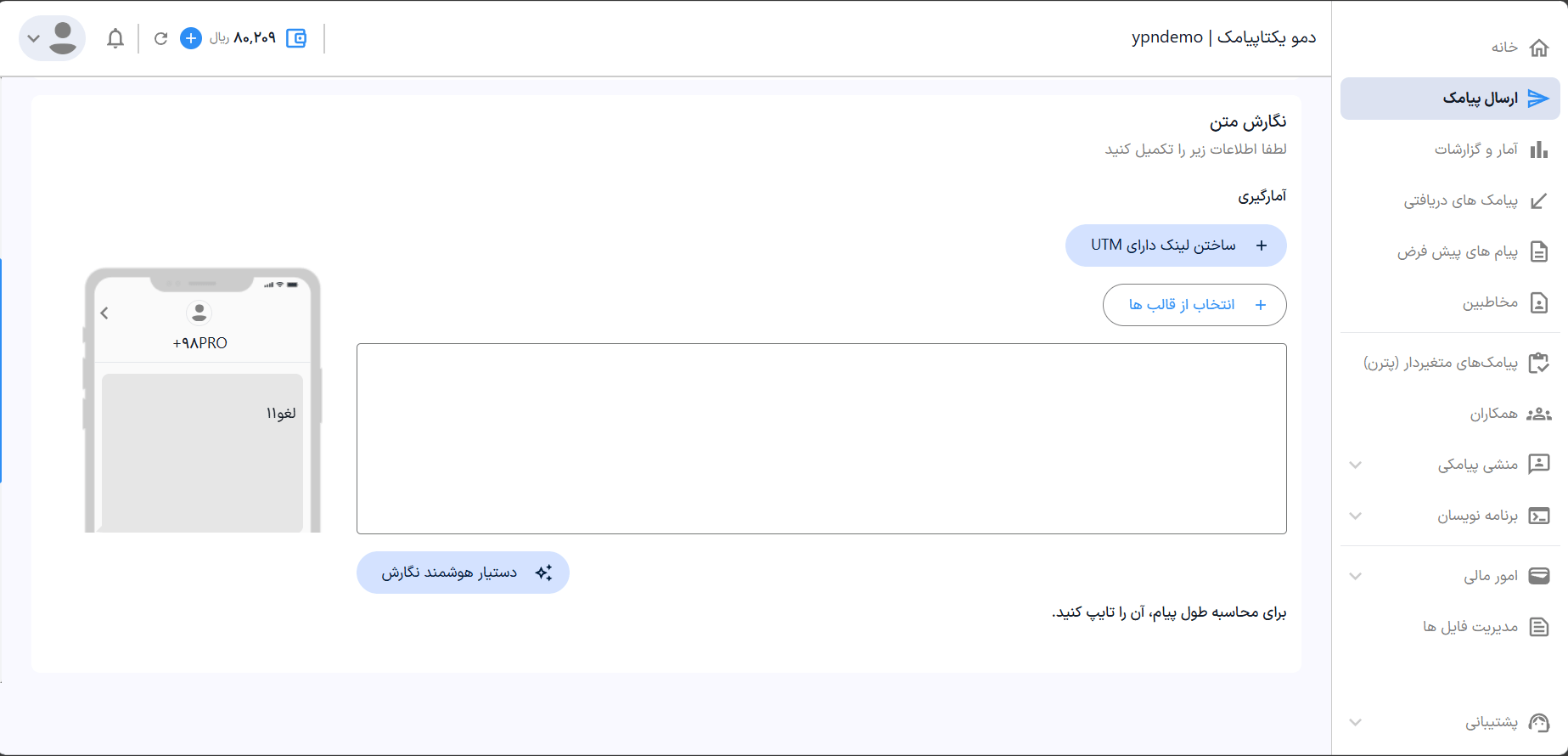Click the ساختن لینک دارای UTM button
The height and width of the screenshot is (756, 1568).
click(x=1176, y=245)
